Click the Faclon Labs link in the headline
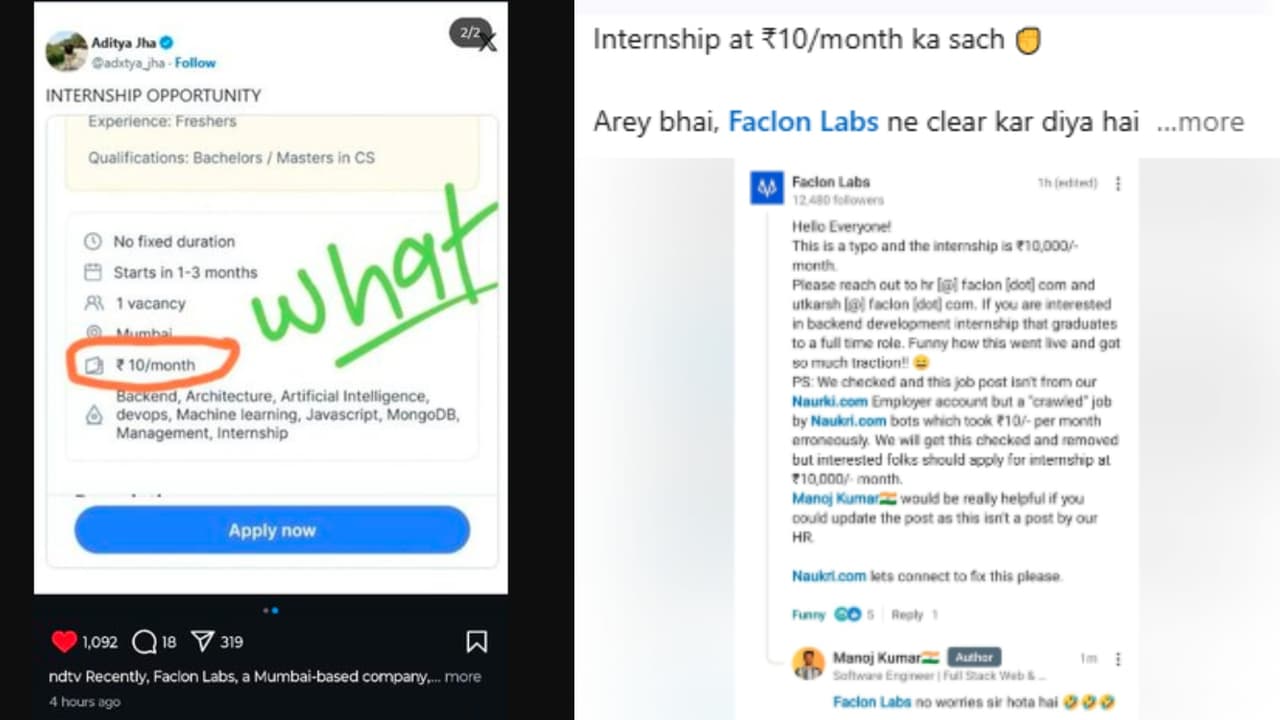Image resolution: width=1280 pixels, height=720 pixels. (803, 121)
